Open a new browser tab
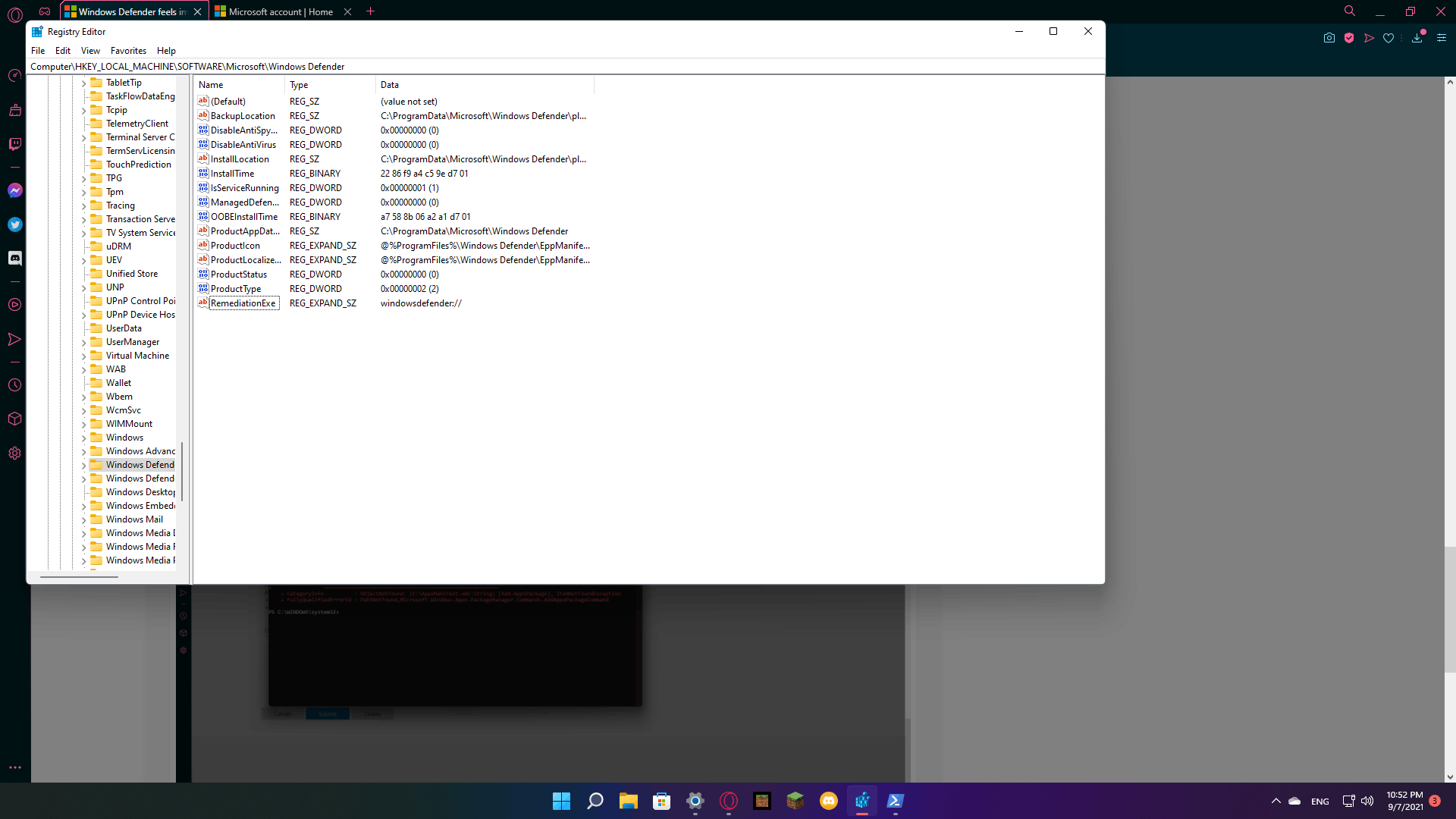This screenshot has width=1456, height=819. 371,11
